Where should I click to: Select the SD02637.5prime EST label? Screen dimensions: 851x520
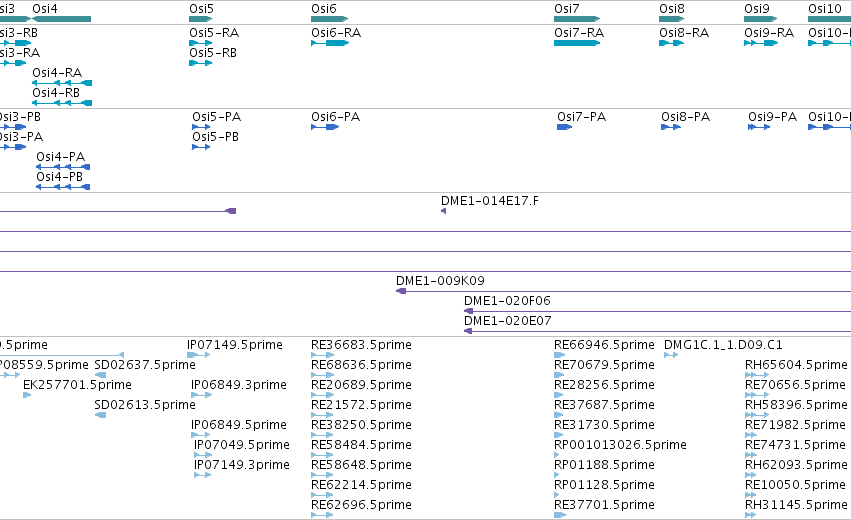tap(145, 365)
